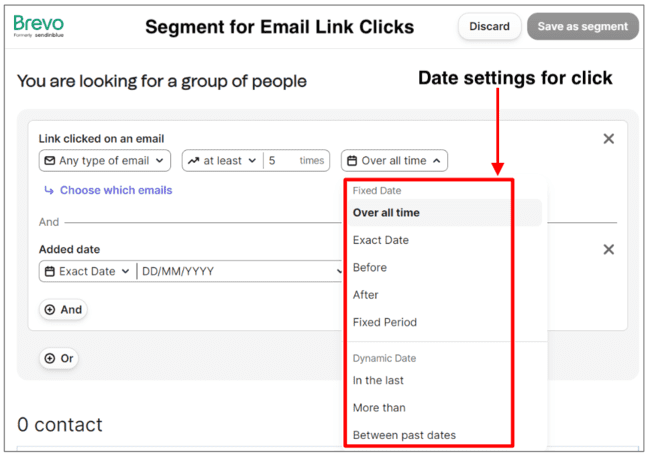The width and height of the screenshot is (650, 459).
Task: Remove the link clicked condition
Action: (x=608, y=139)
